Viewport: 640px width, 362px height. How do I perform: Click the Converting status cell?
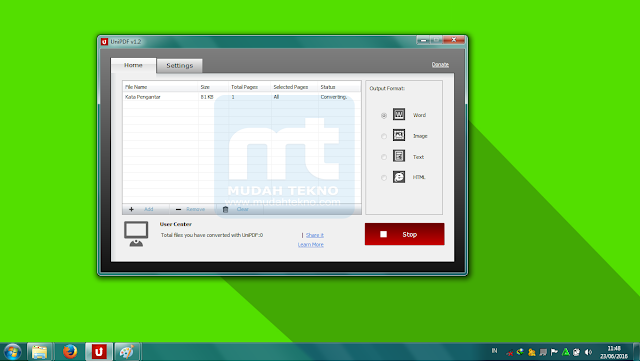pos(333,97)
